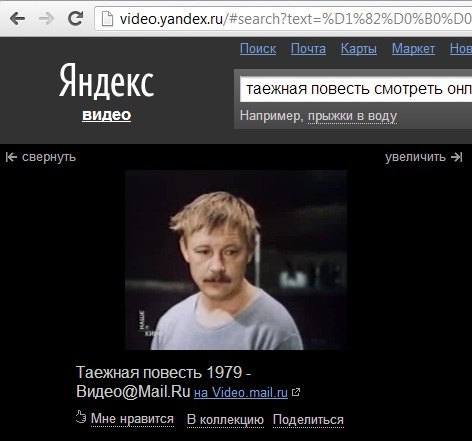
Task: Open the Поделиться share options
Action: click(x=308, y=420)
